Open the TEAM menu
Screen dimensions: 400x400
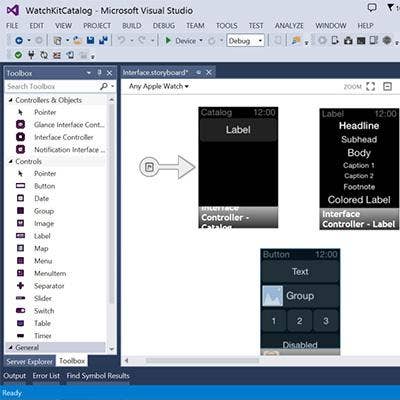[195, 26]
